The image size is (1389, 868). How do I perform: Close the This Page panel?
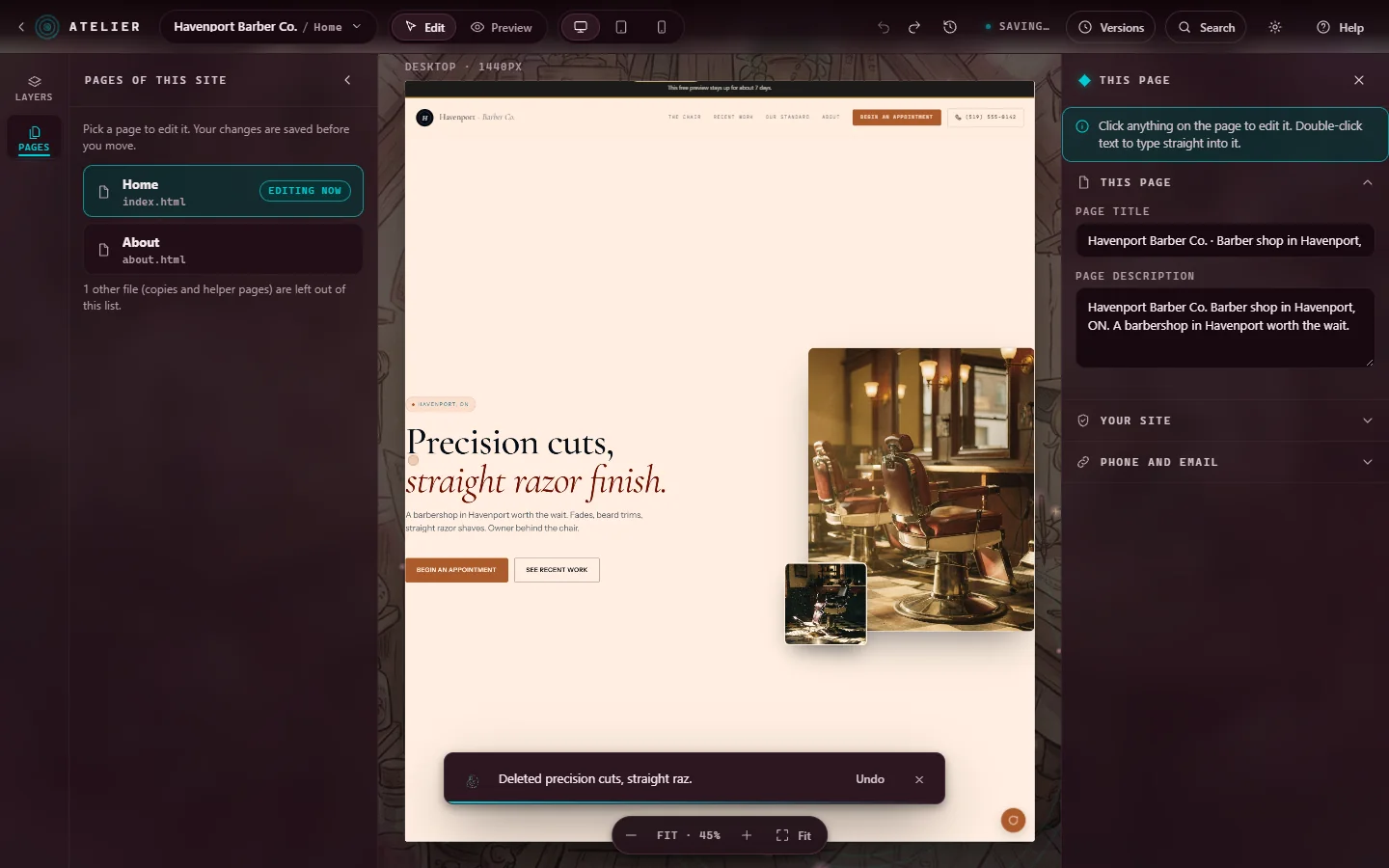coord(1359,80)
